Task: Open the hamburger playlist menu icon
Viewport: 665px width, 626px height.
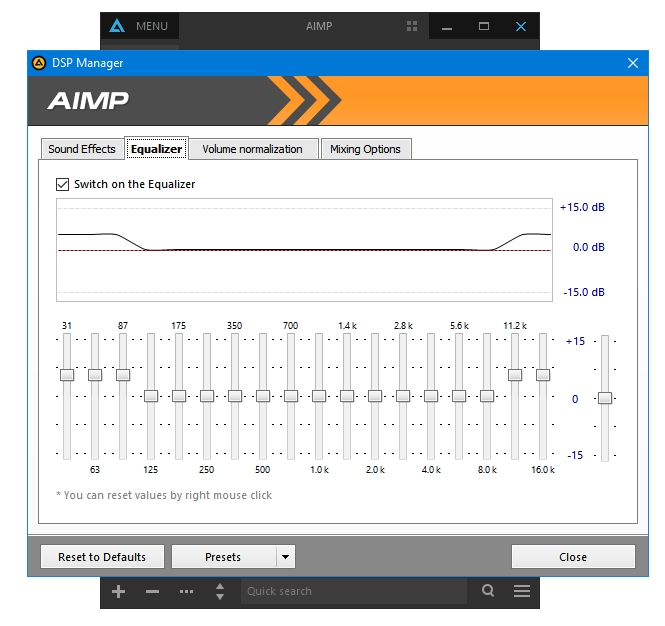Action: 522,591
